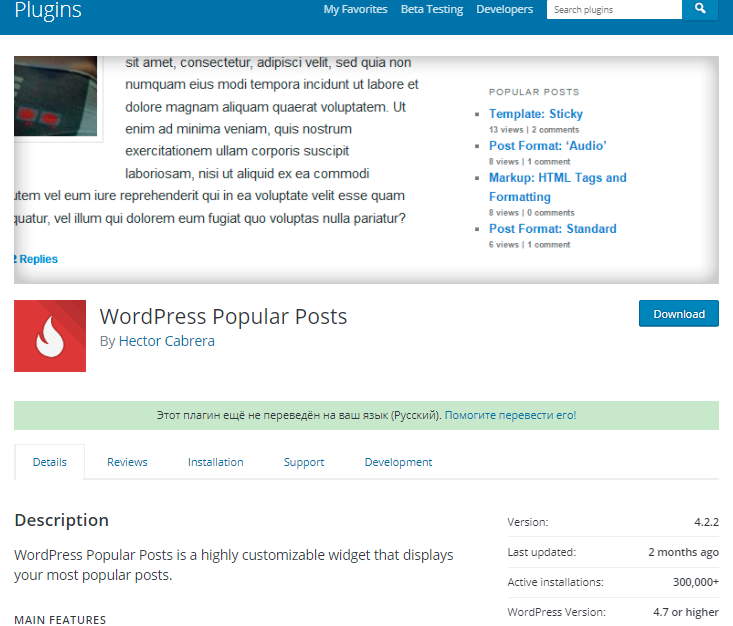Open the Developers menu item
733x626 pixels.
pos(504,9)
